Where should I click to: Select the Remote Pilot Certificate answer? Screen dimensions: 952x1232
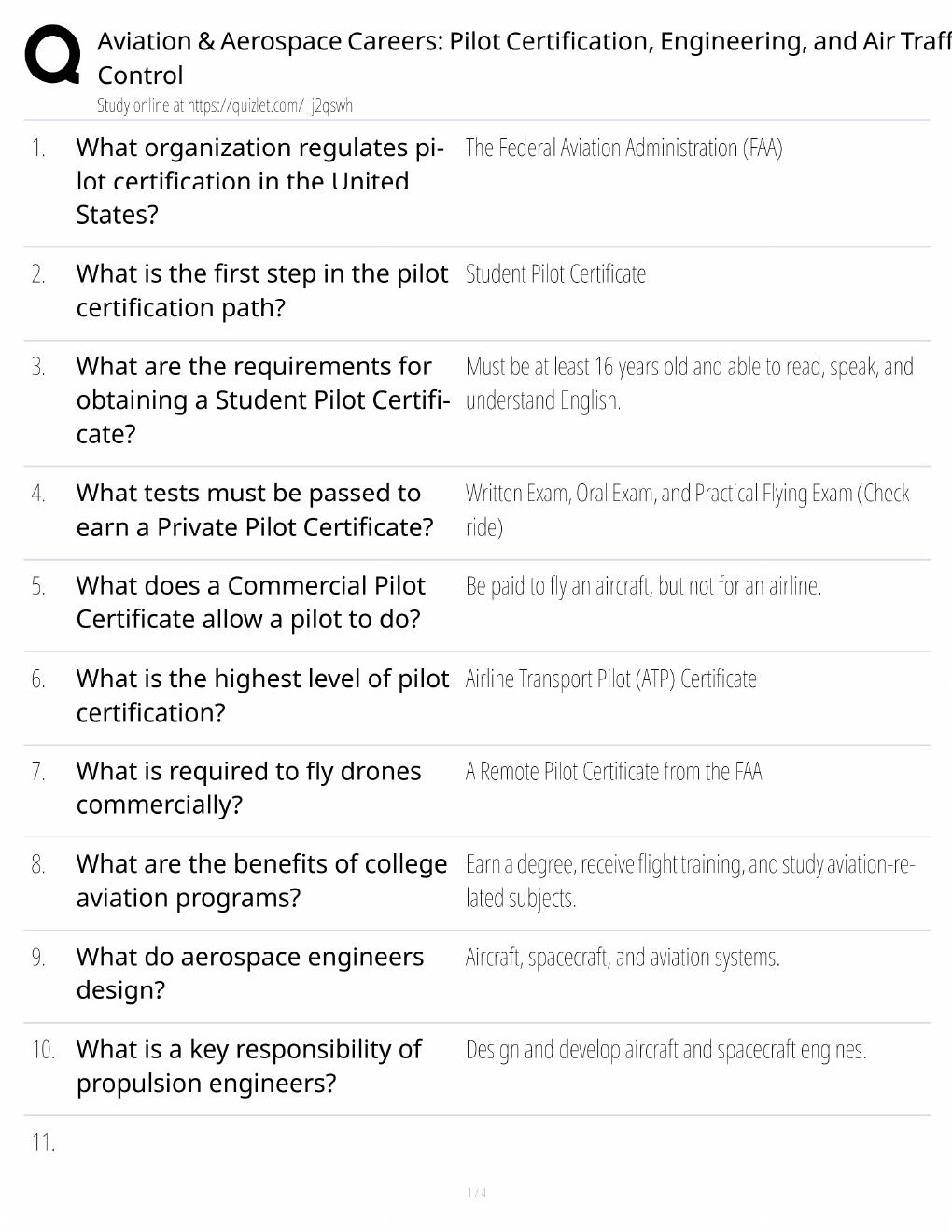pyautogui.click(x=613, y=772)
